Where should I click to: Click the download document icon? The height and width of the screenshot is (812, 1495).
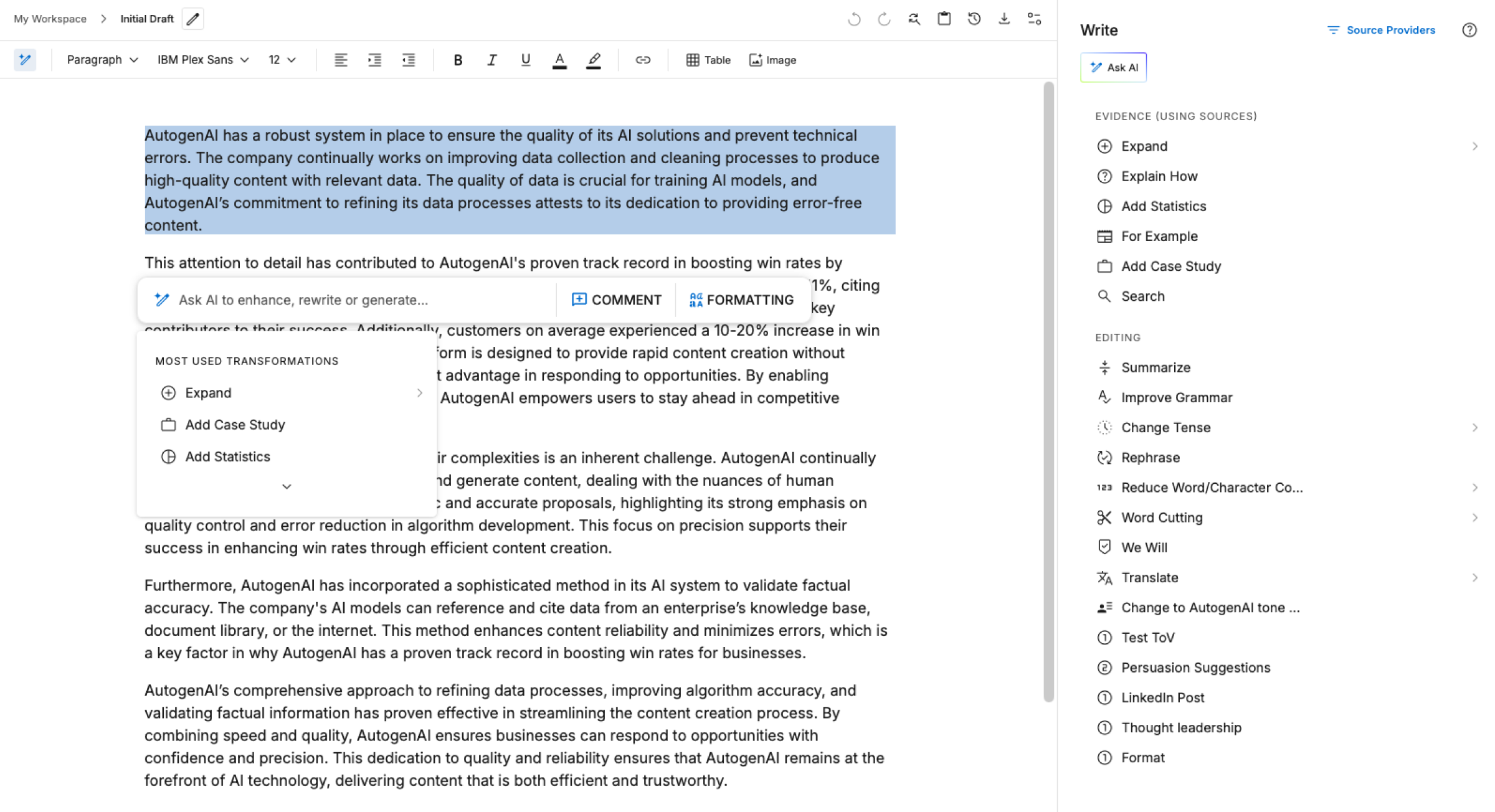[x=1004, y=19]
